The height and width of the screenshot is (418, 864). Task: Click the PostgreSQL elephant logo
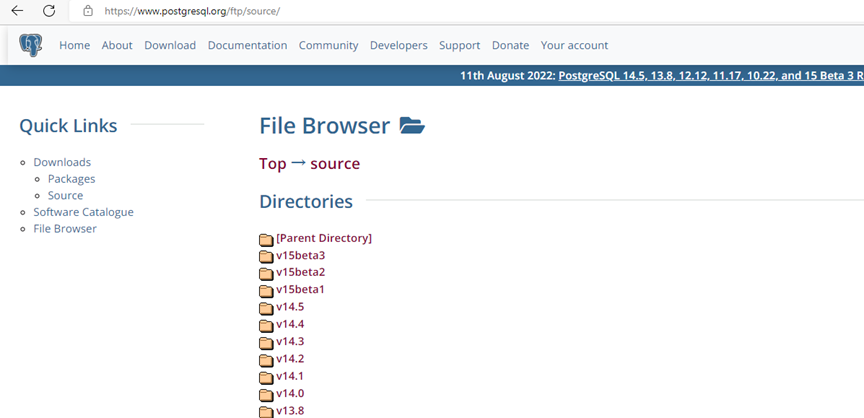(x=30, y=45)
